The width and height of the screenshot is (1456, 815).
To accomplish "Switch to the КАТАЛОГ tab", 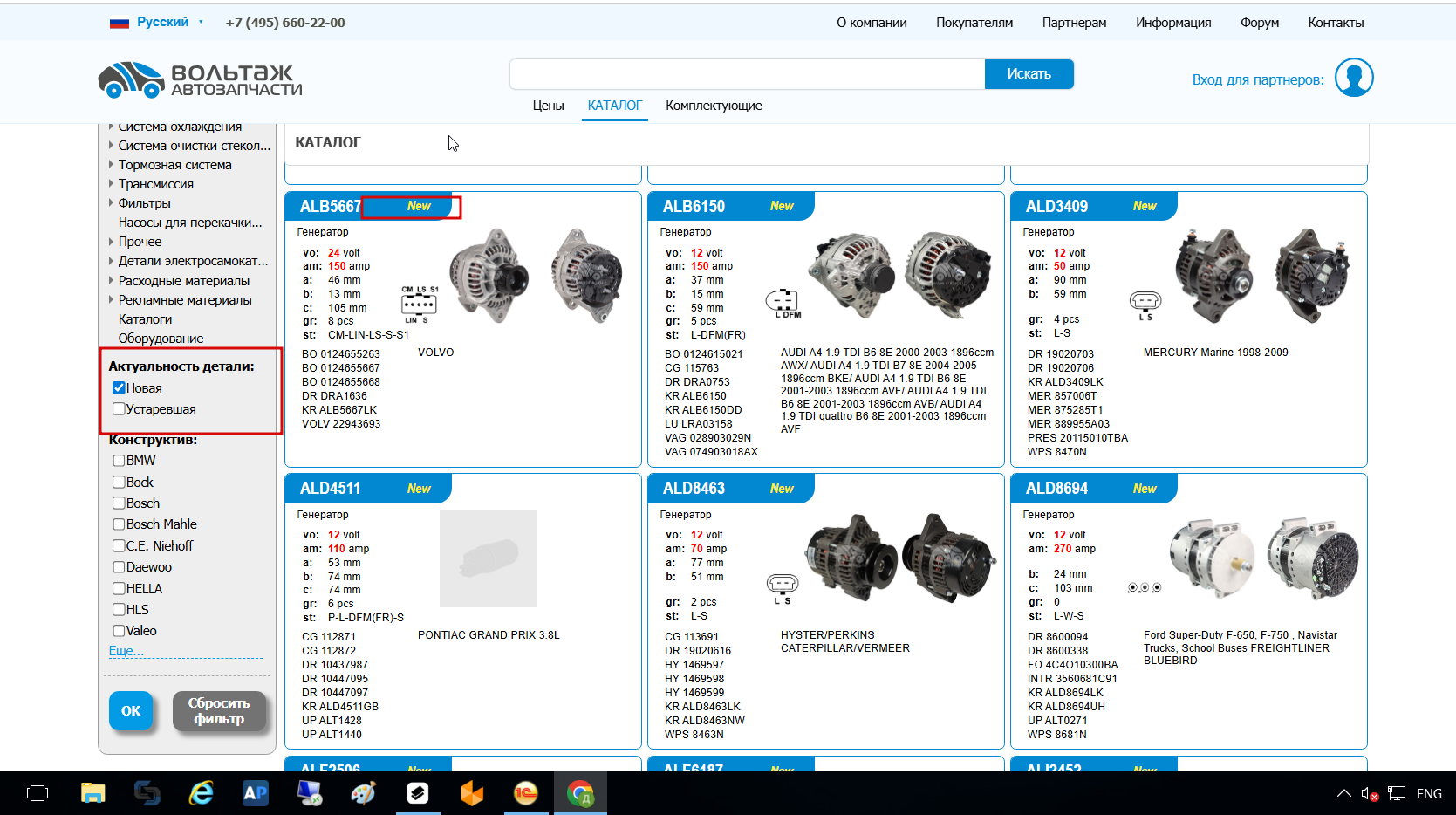I will click(614, 106).
